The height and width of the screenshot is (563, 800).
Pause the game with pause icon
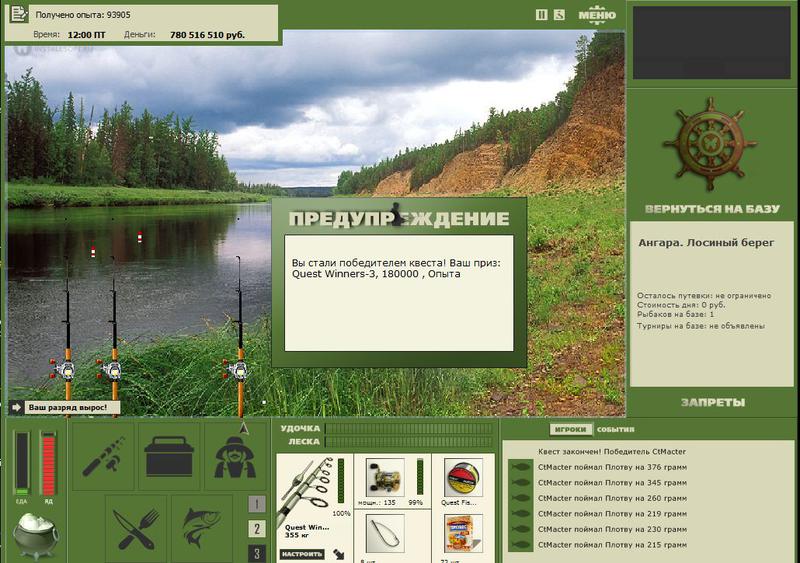tap(541, 15)
